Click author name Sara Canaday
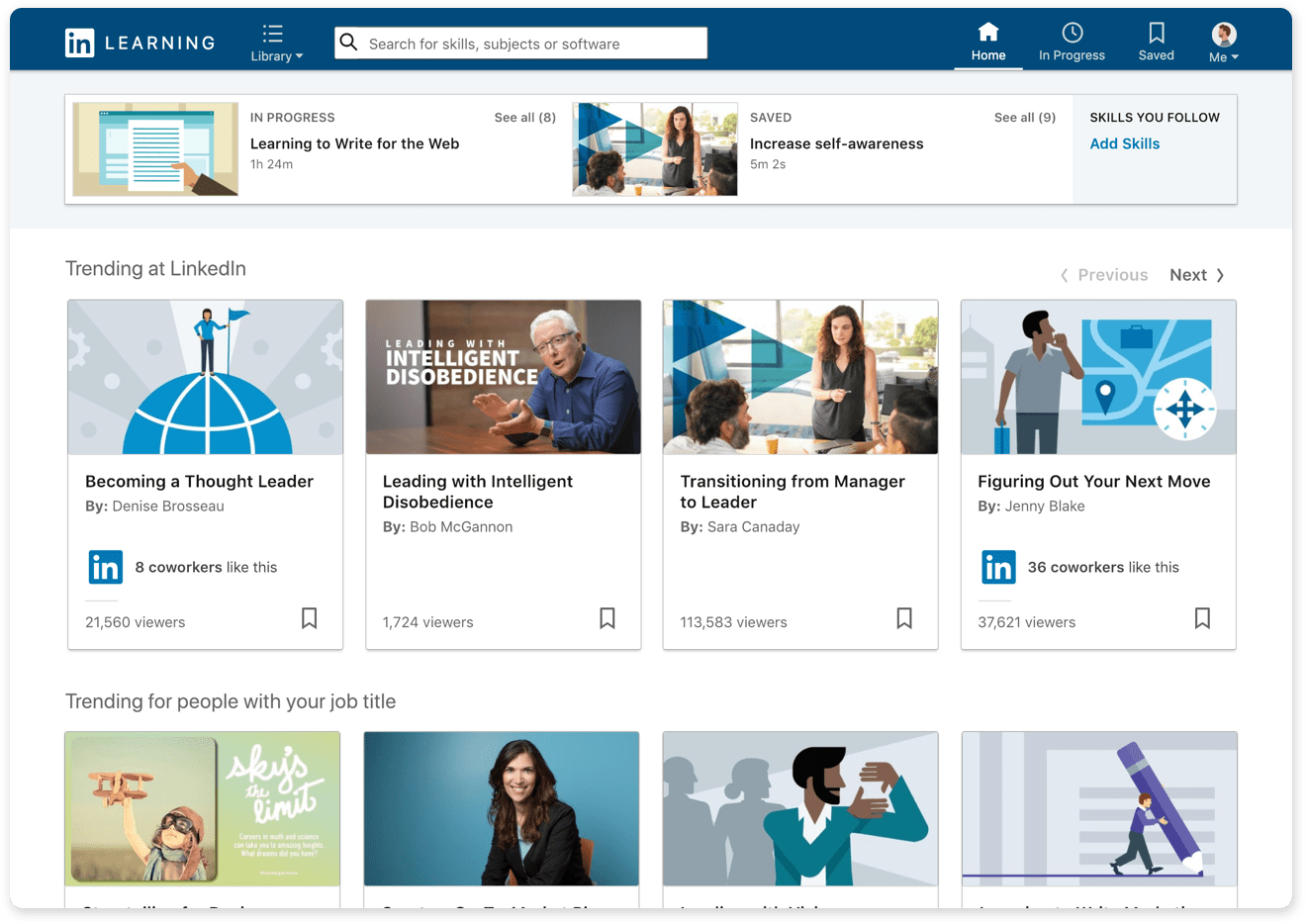Viewport: 1306px width, 924px height. (753, 526)
